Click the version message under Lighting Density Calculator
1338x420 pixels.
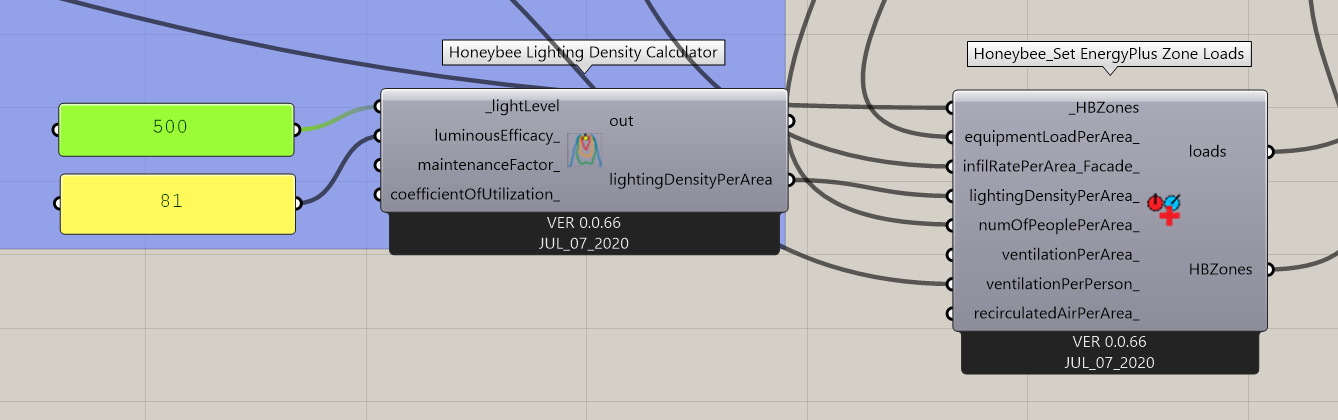584,233
